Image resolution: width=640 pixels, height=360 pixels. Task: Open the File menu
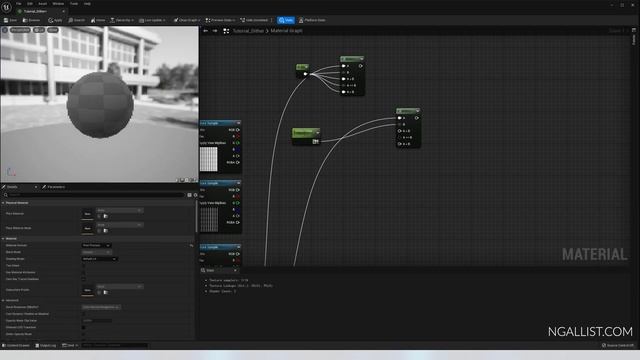(19, 4)
